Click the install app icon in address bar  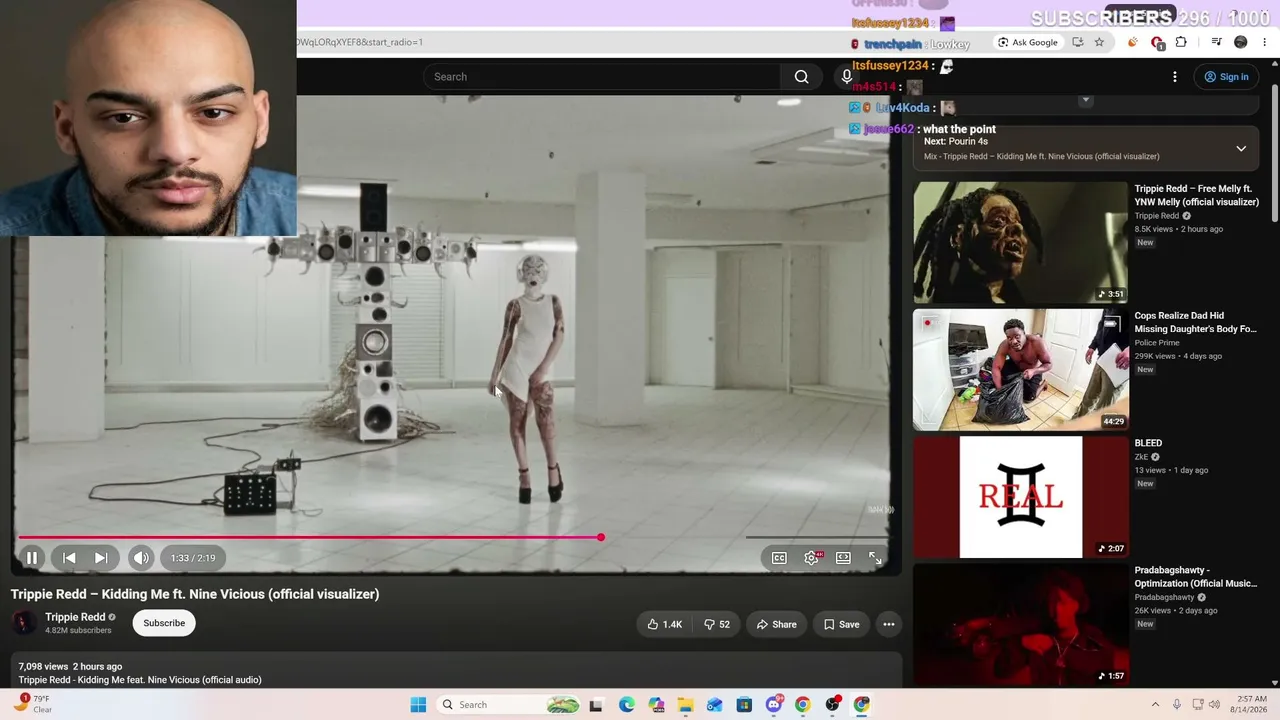pos(1077,42)
